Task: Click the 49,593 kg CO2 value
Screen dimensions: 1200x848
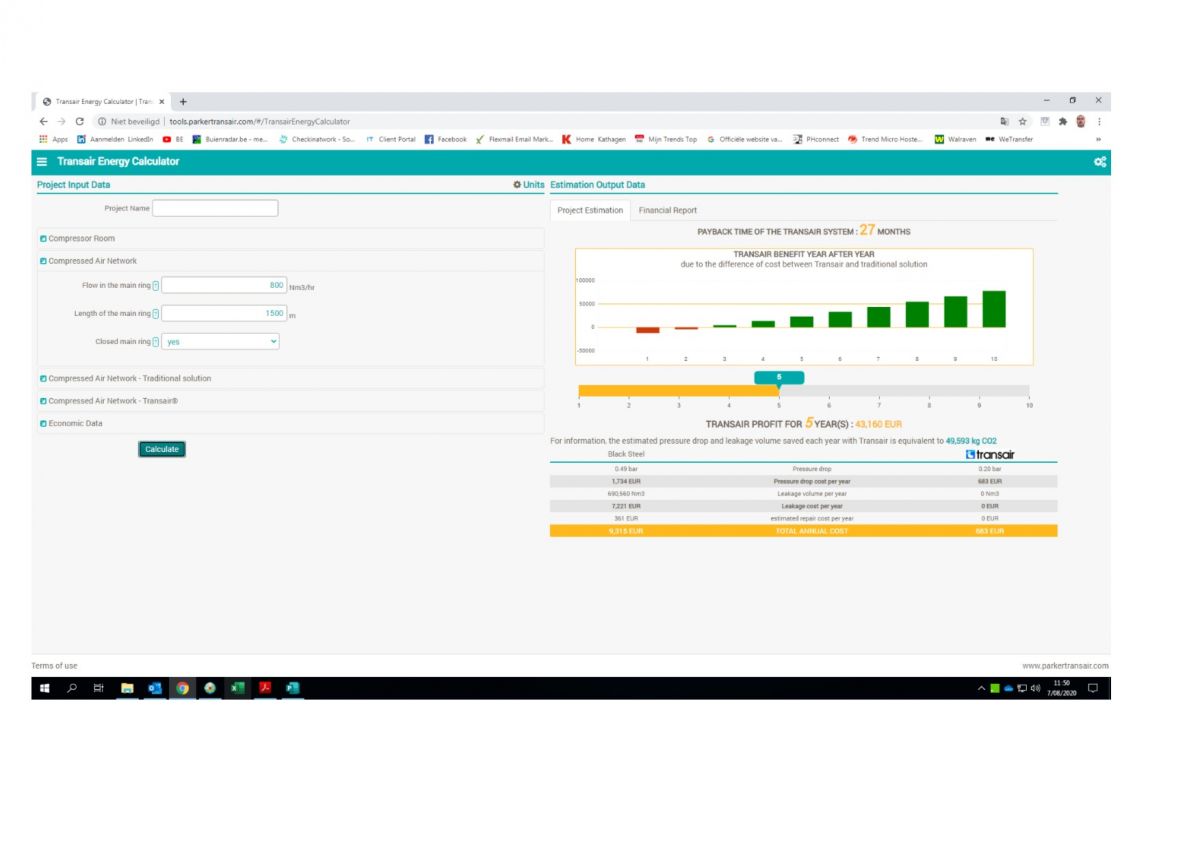Action: coord(971,440)
